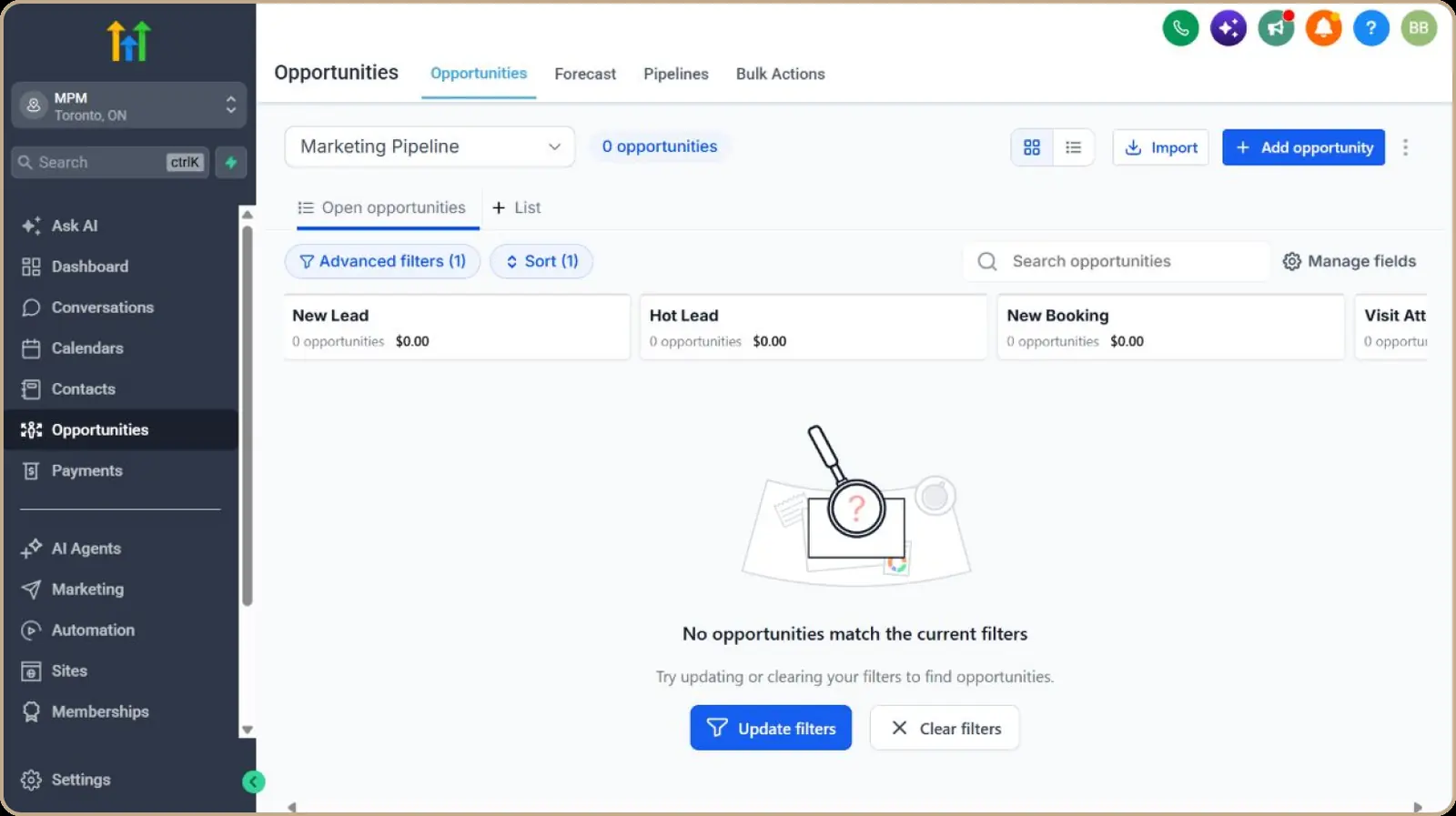Click the blue help question mark icon
Image resolution: width=1456 pixels, height=816 pixels.
pos(1370,28)
